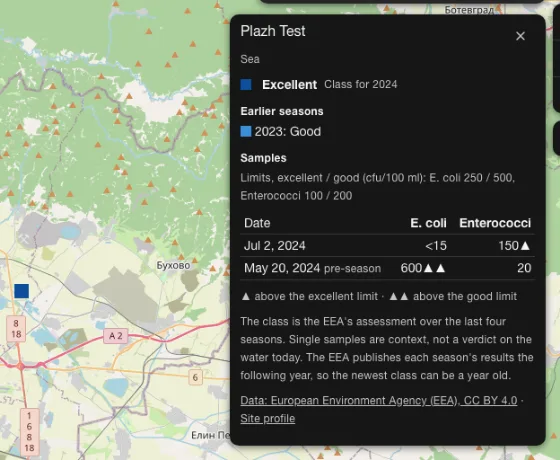Screen dimensions: 560x460
Task: Click the Бухово town label on map
Action: point(173,265)
